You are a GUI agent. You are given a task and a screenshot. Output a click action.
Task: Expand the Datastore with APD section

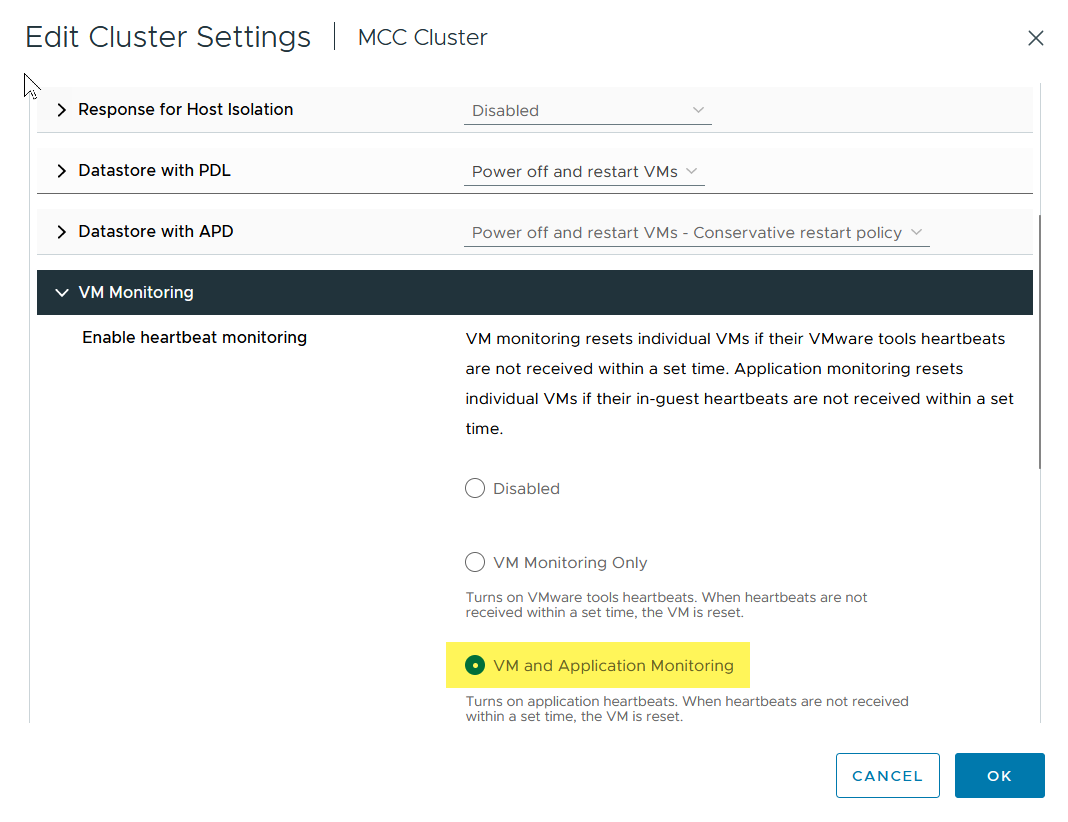tap(62, 232)
